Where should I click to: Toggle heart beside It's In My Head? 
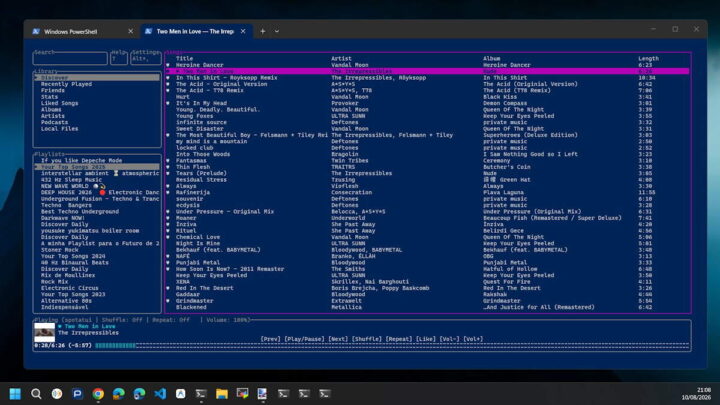(168, 103)
